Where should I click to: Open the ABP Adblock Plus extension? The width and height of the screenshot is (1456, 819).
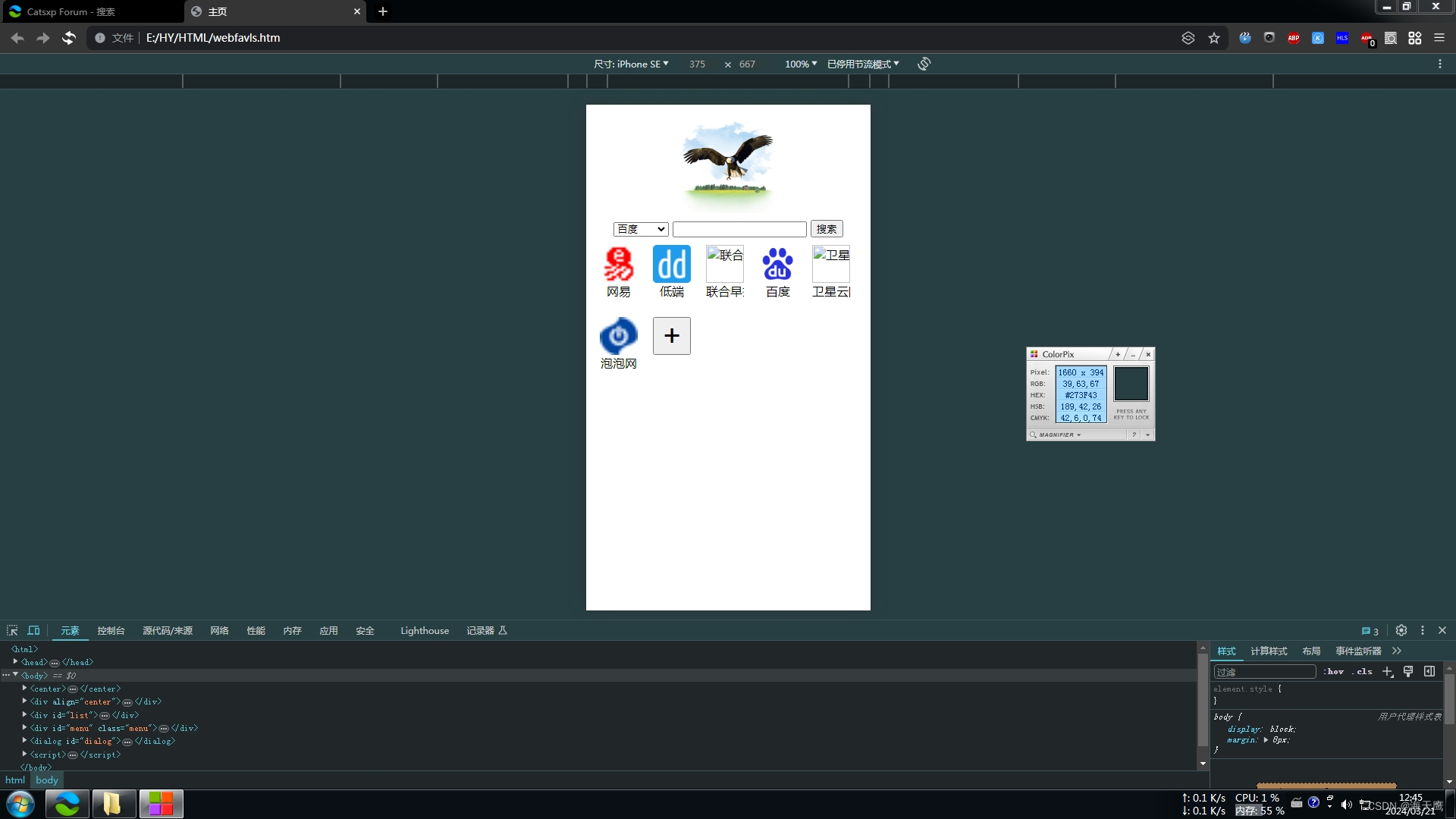1294,38
